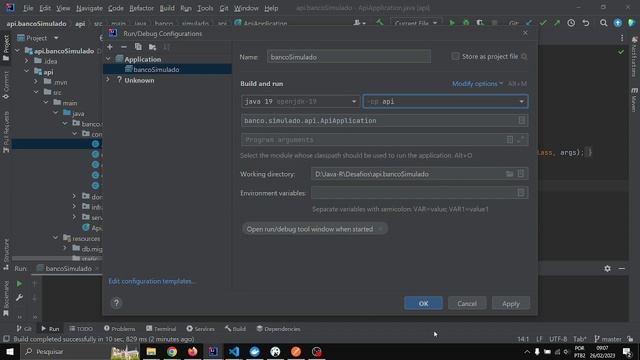Screen dimensions: 640x360
Task: Open Modify options dropdown
Action: (477, 84)
